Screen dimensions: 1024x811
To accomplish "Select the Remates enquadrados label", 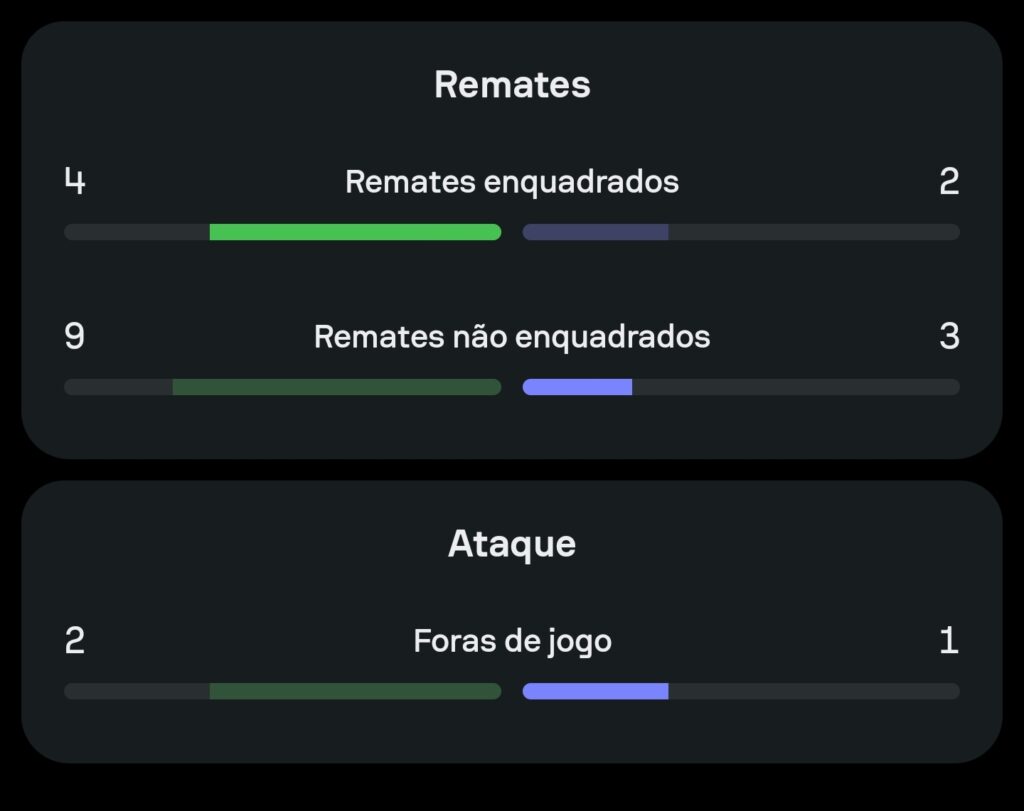I will 512,182.
